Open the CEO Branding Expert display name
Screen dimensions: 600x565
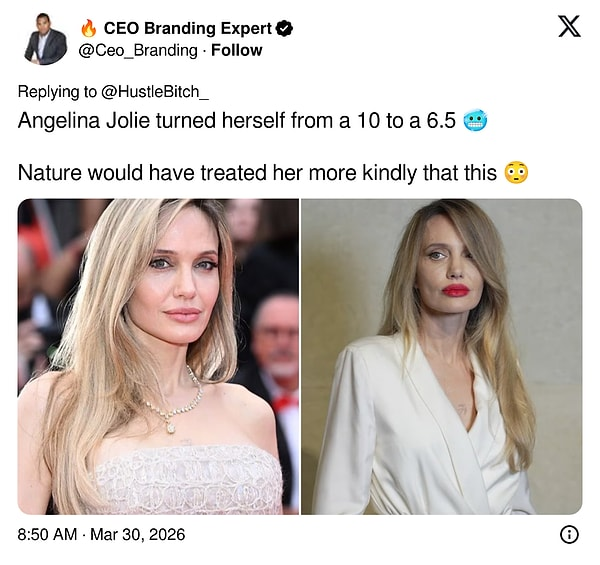coord(188,28)
